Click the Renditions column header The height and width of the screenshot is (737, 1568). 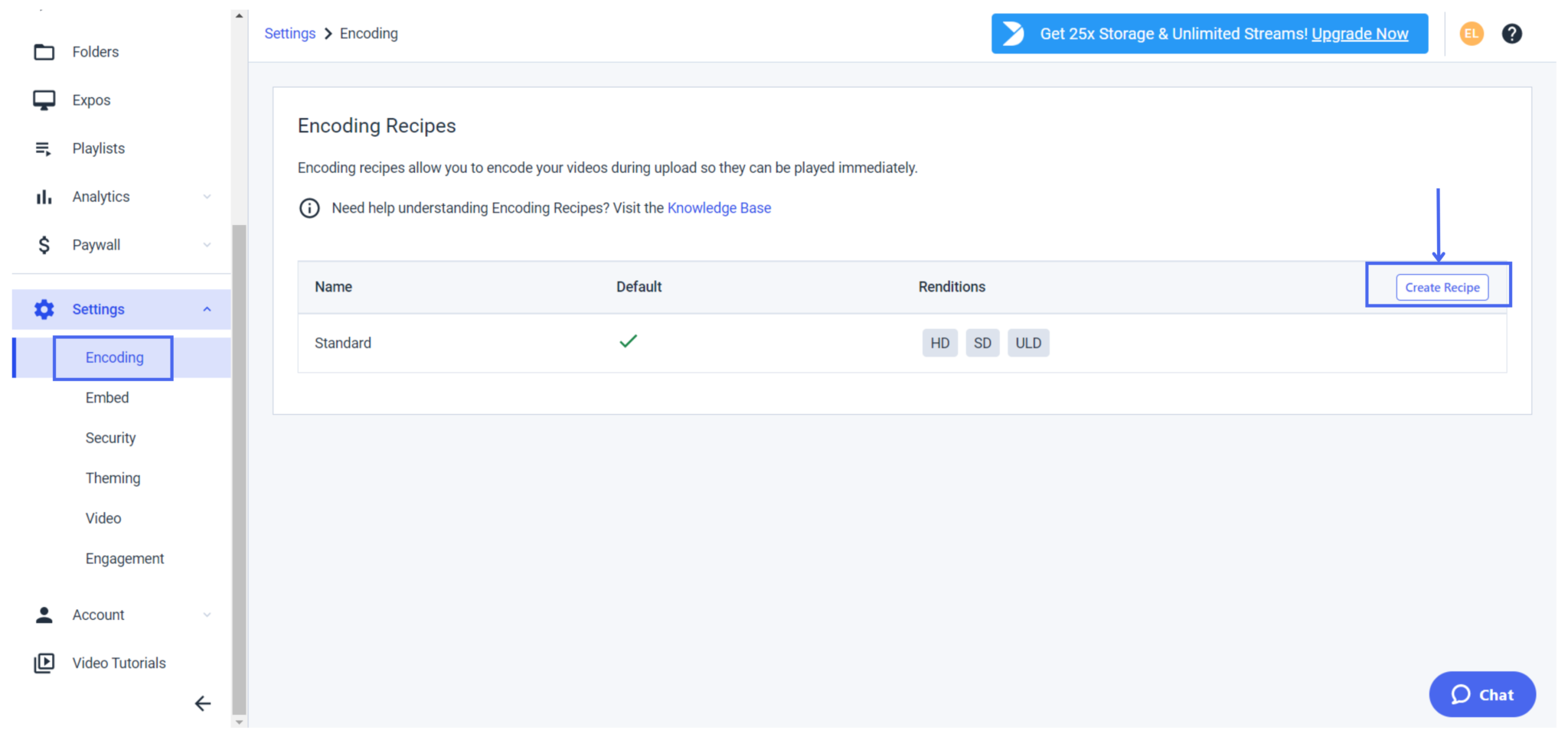pos(952,287)
